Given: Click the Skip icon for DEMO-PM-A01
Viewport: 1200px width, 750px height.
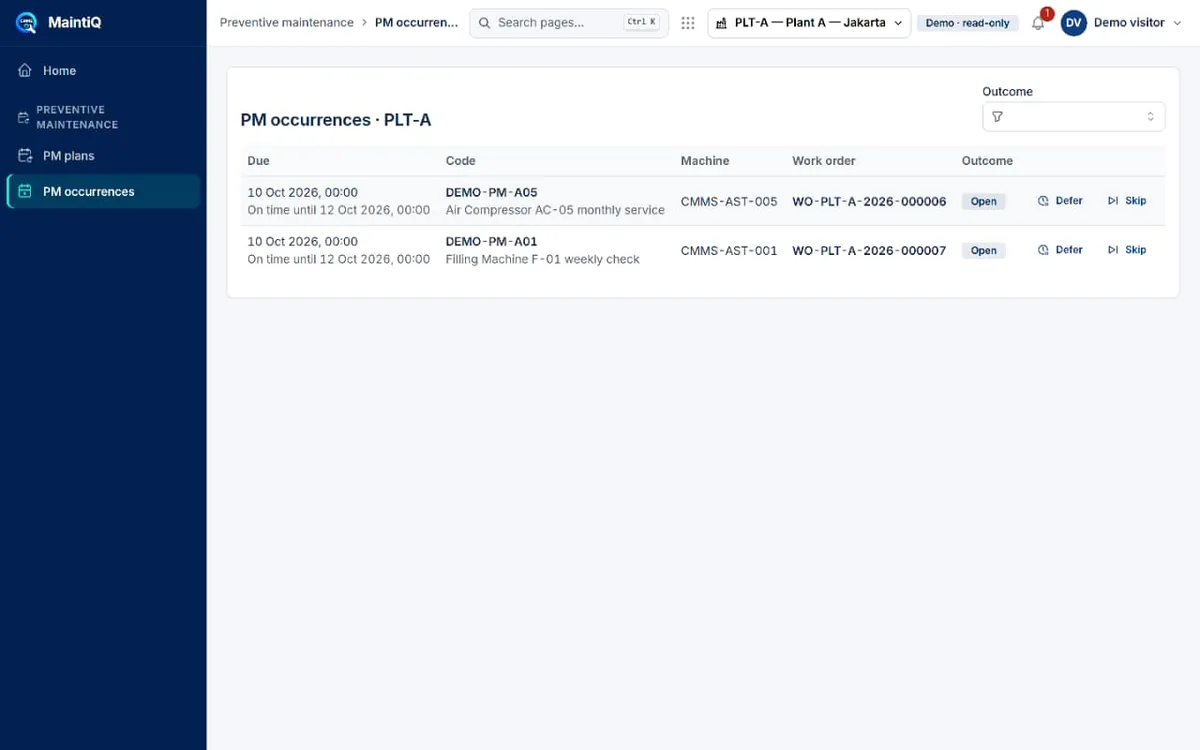Looking at the screenshot, I should pyautogui.click(x=1113, y=250).
